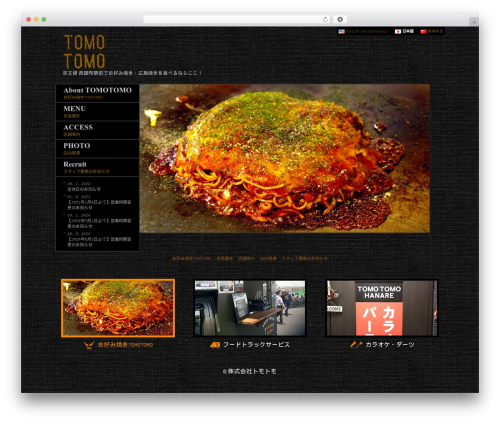Click the microphone icon beside カラオケ・ダーツ
This screenshot has height=423, width=500.
tap(356, 345)
